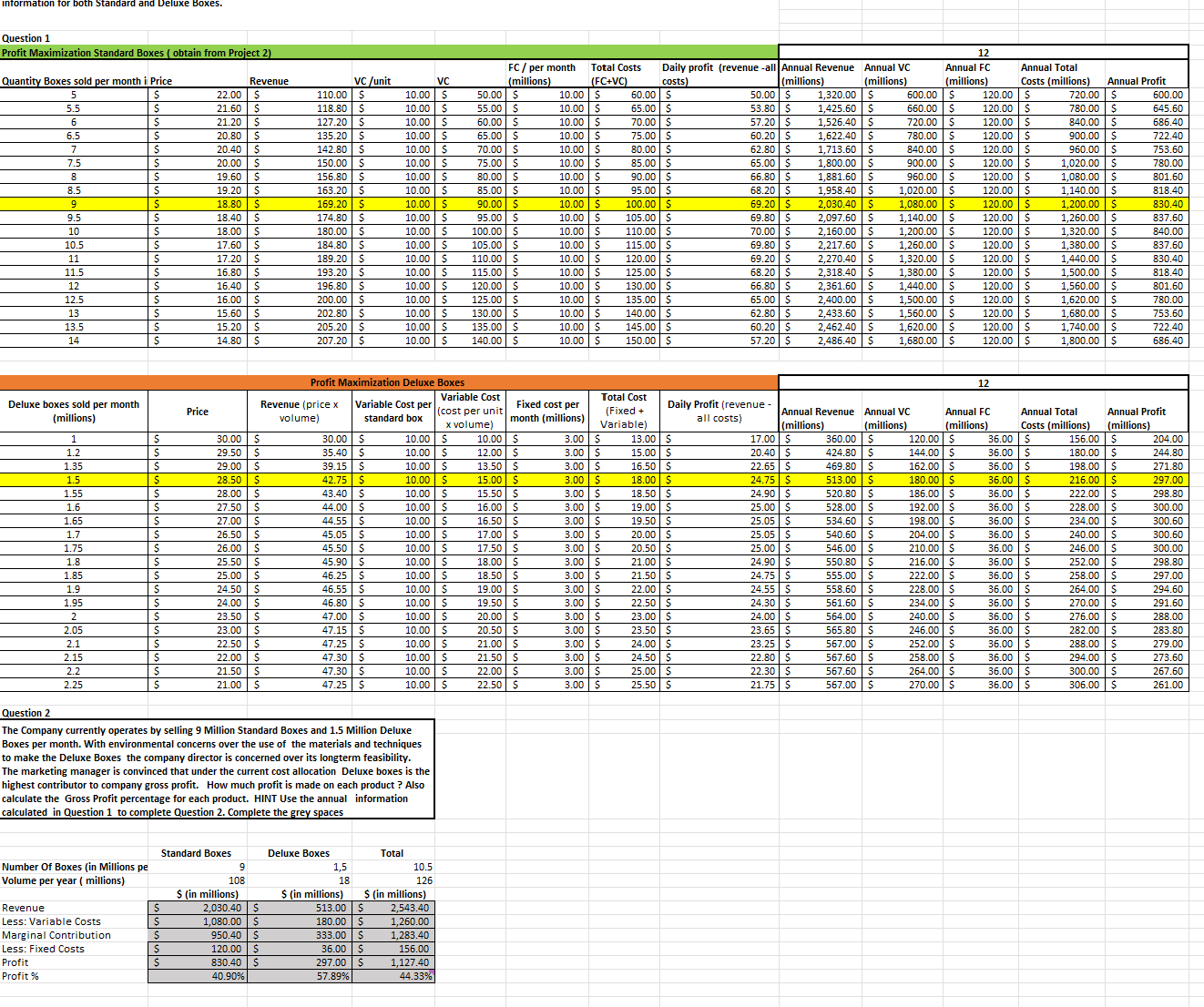Click the "Less: Variable Costs" row label

52,921
